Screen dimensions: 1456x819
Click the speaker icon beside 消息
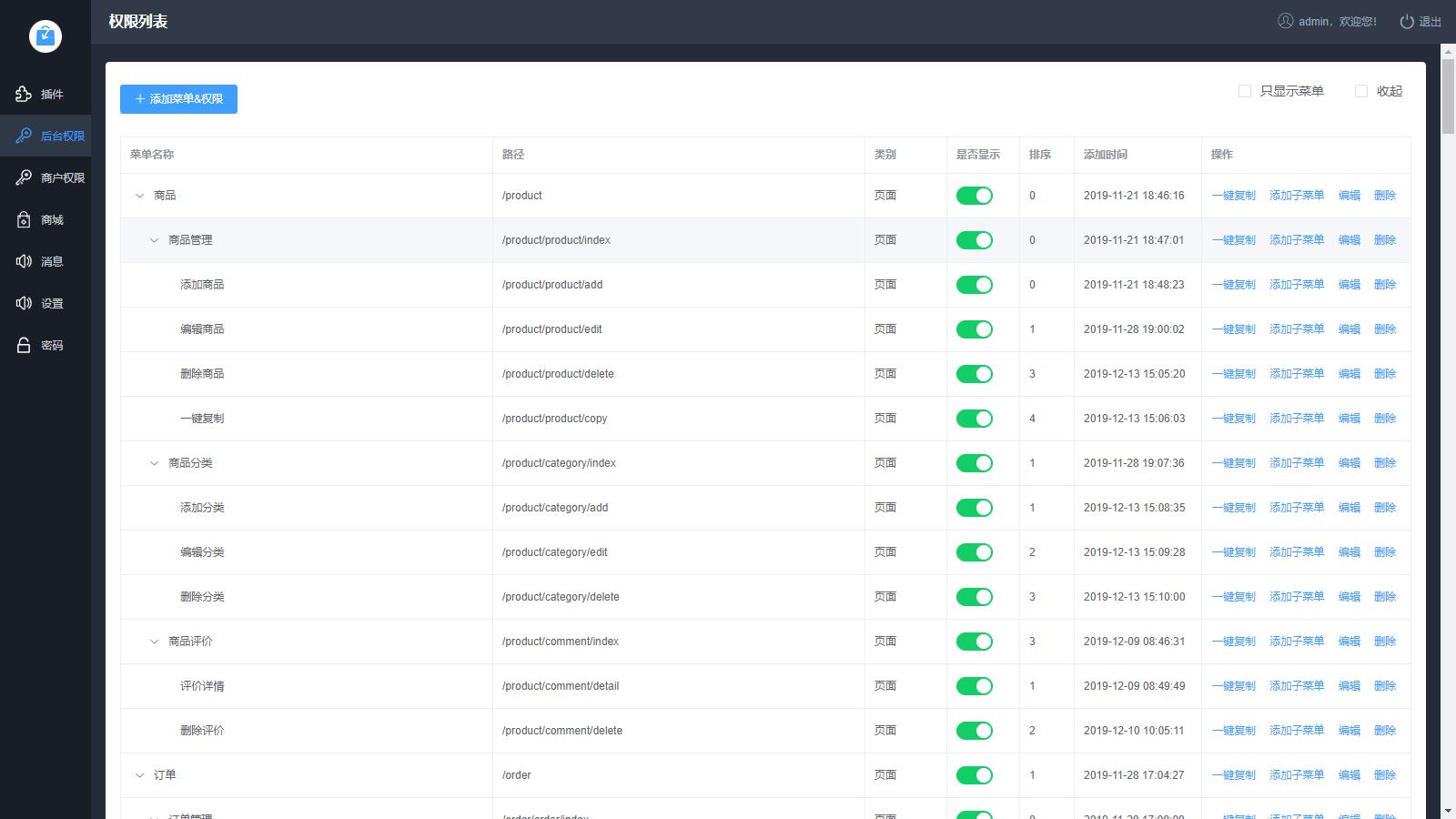point(24,261)
